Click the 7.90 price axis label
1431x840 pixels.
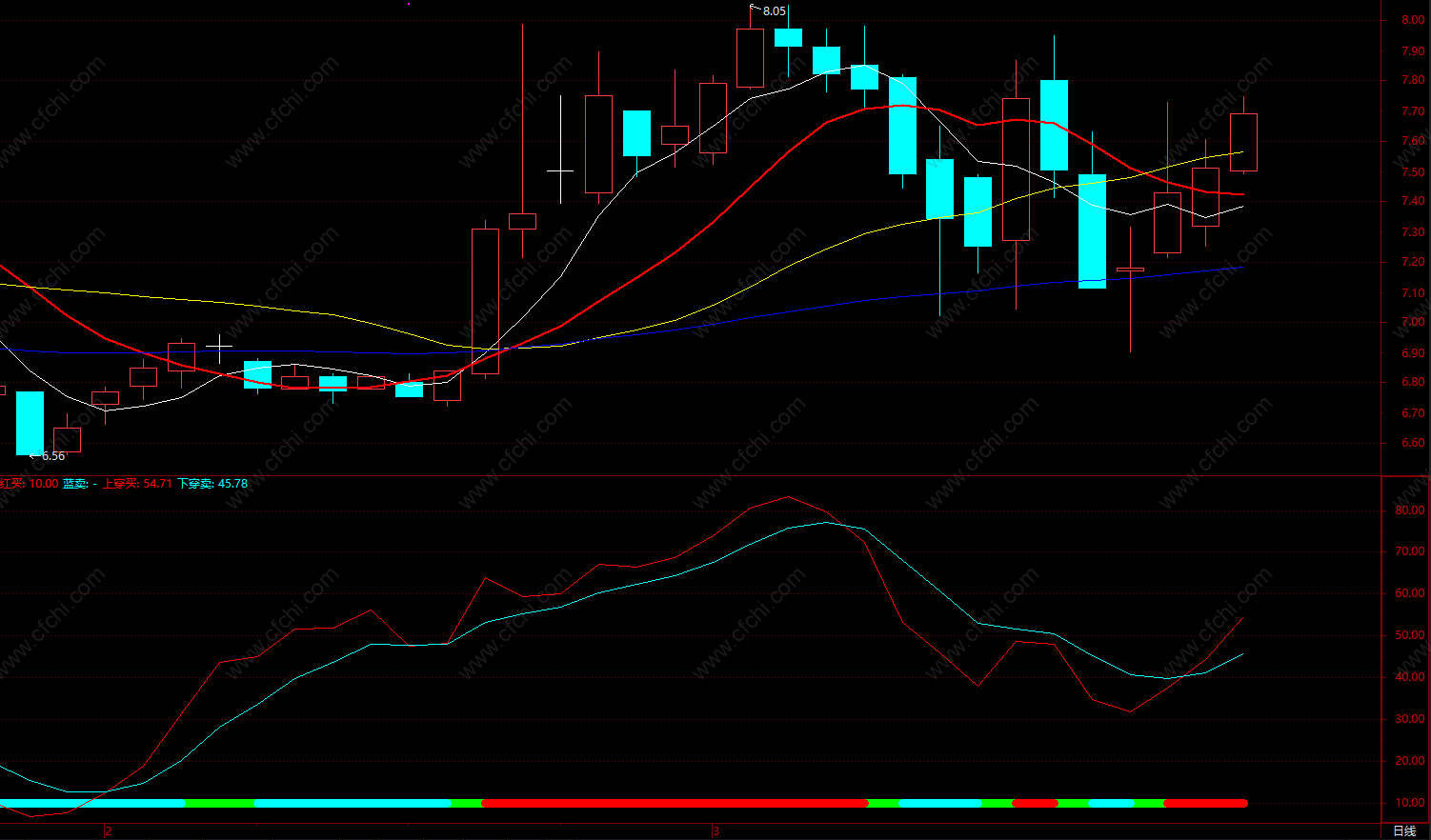pyautogui.click(x=1413, y=50)
